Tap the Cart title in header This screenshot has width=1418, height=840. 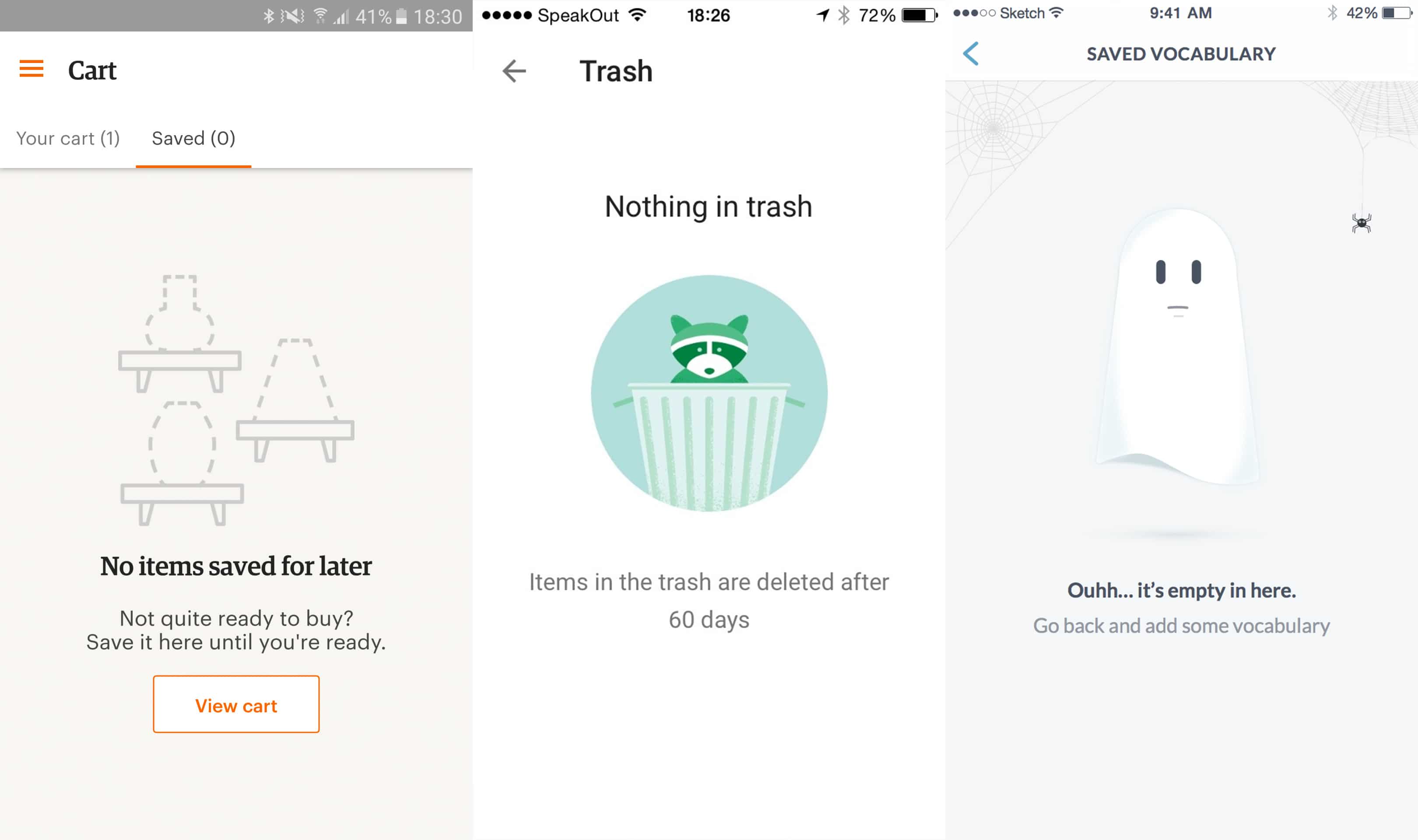coord(92,71)
